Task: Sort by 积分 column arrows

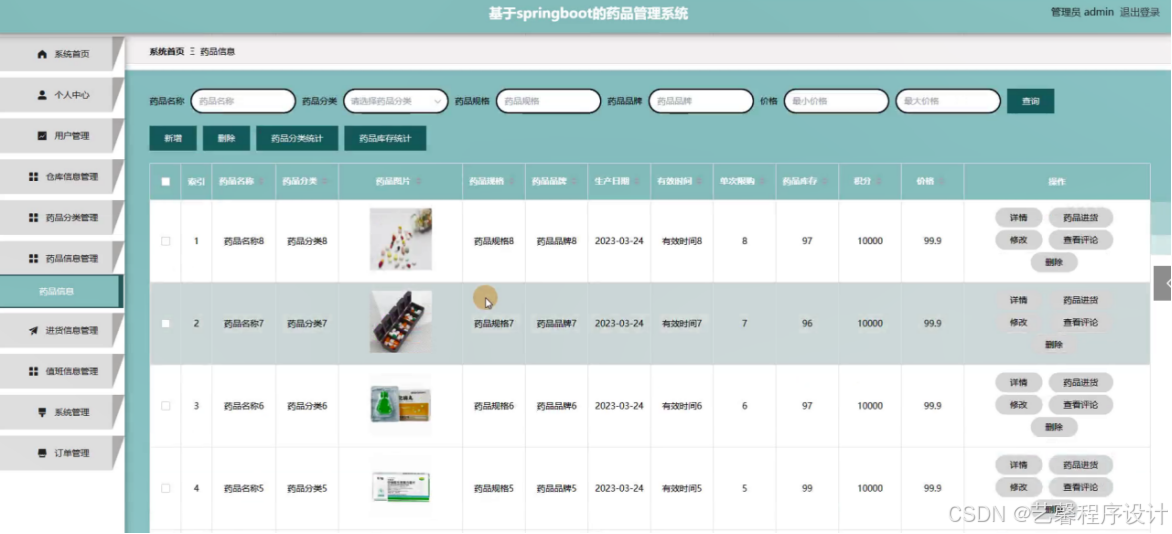Action: click(879, 182)
